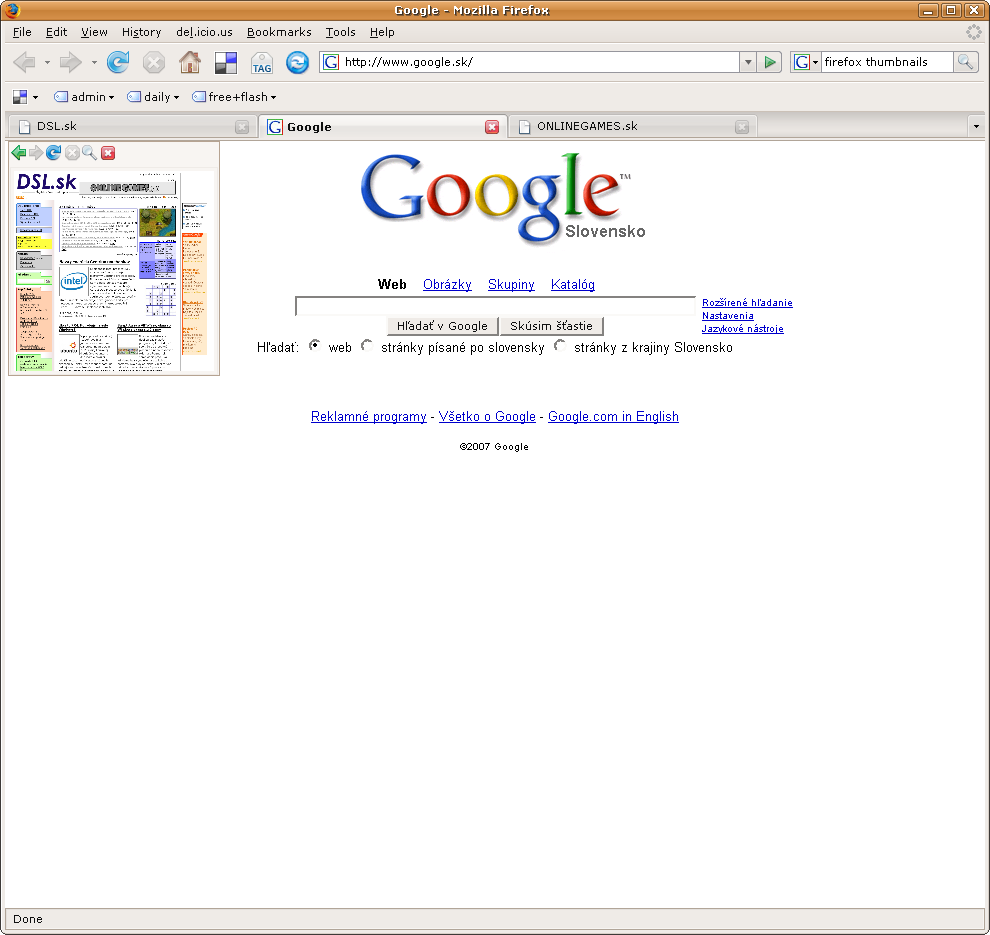The width and height of the screenshot is (990, 935).
Task: Select 'stránky z krajiny Slovensko' radio button
Action: [x=560, y=345]
